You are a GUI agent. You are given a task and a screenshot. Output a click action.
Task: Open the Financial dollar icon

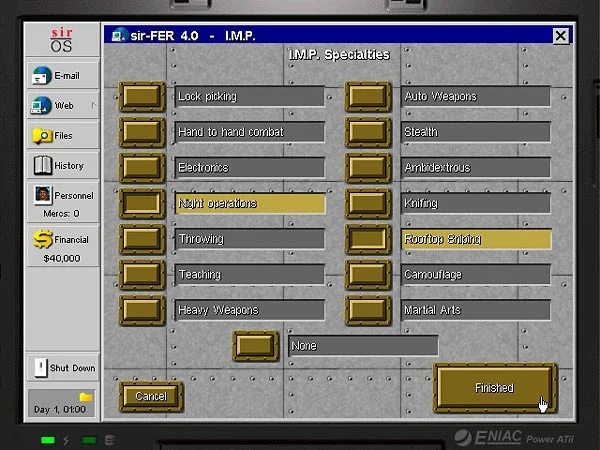point(43,240)
